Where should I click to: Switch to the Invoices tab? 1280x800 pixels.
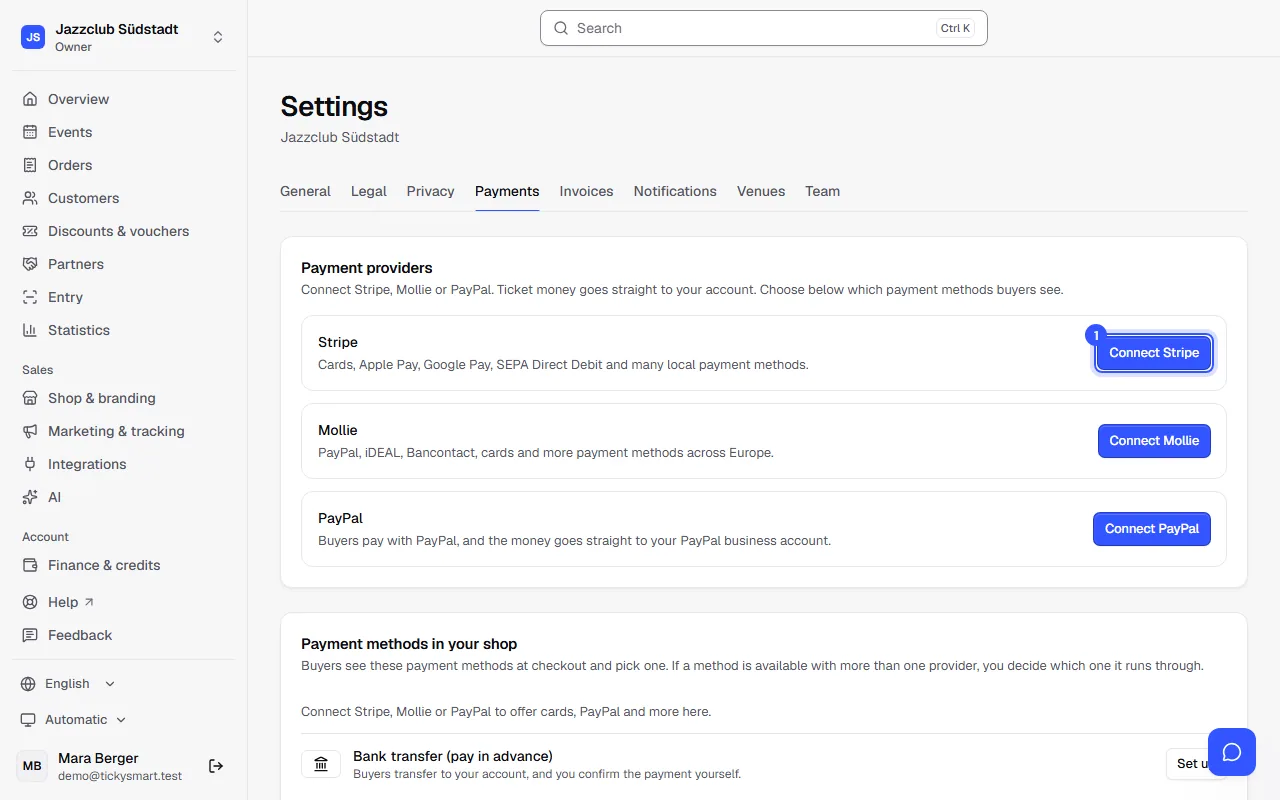(586, 191)
